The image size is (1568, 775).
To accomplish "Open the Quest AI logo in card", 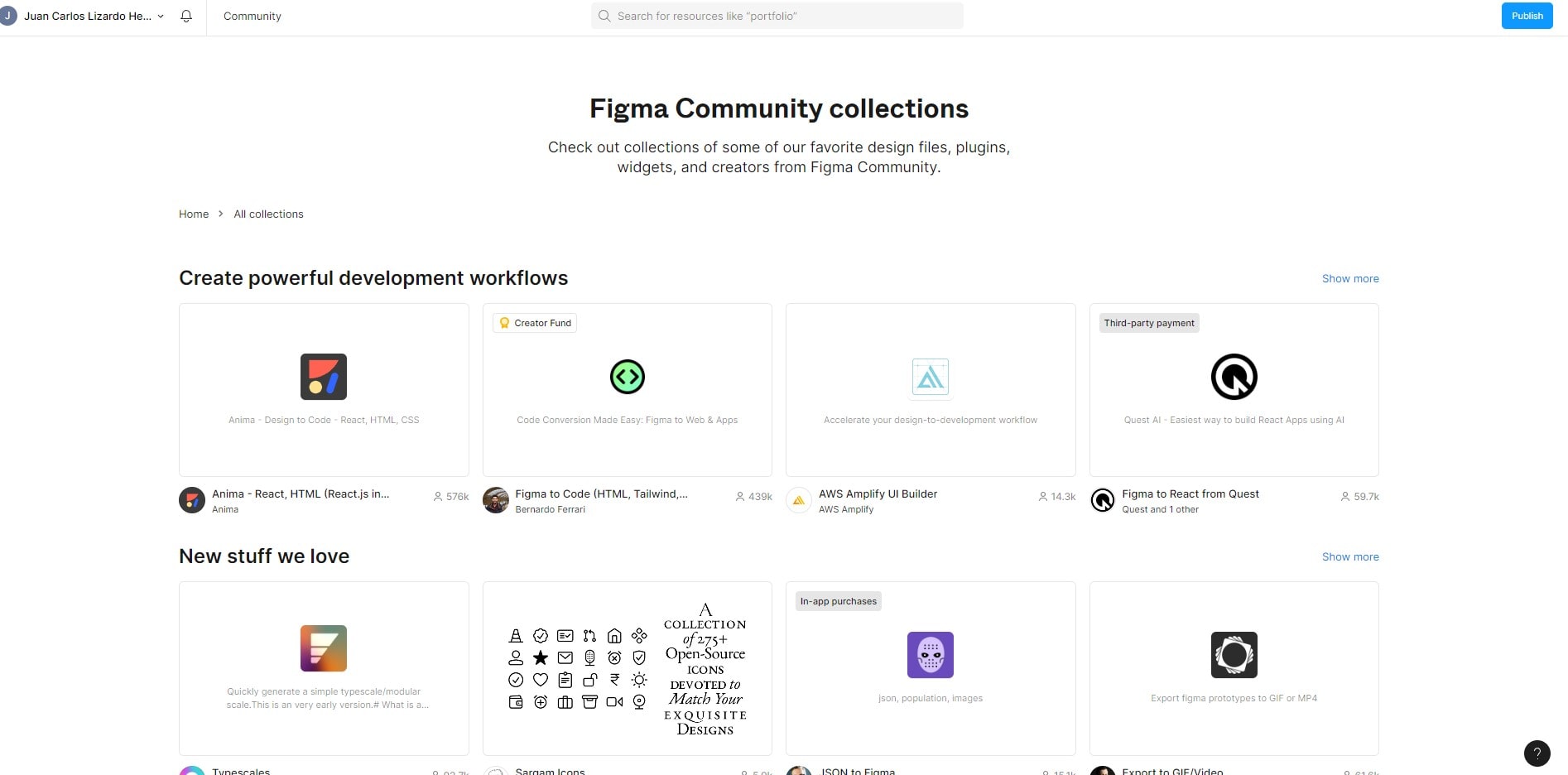I will (x=1234, y=377).
